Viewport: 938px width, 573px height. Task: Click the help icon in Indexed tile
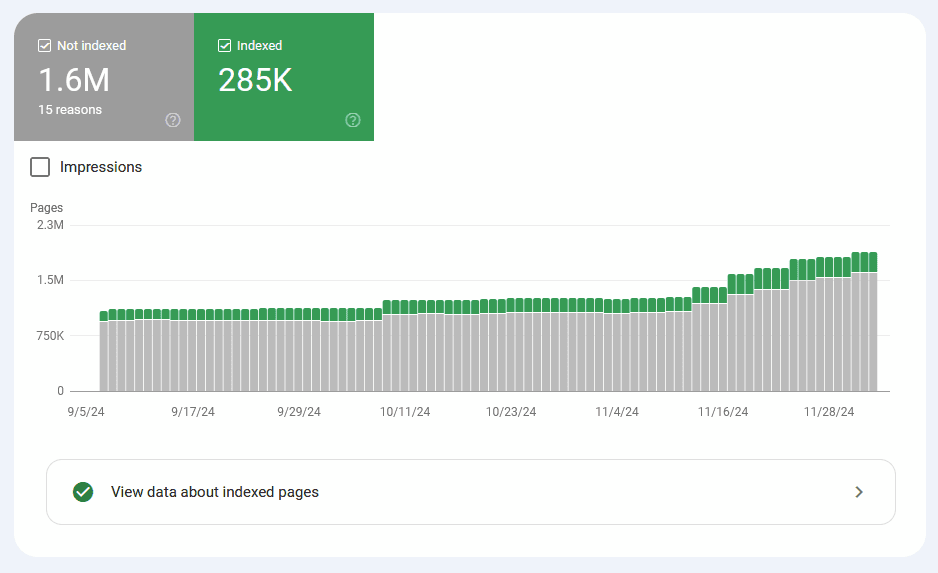coord(353,120)
